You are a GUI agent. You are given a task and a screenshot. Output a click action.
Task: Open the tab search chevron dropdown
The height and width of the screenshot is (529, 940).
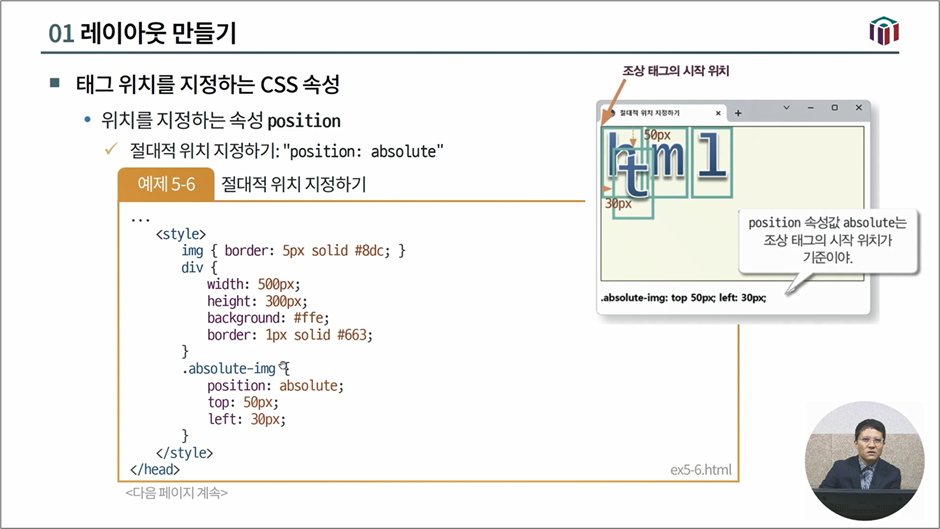tap(786, 108)
